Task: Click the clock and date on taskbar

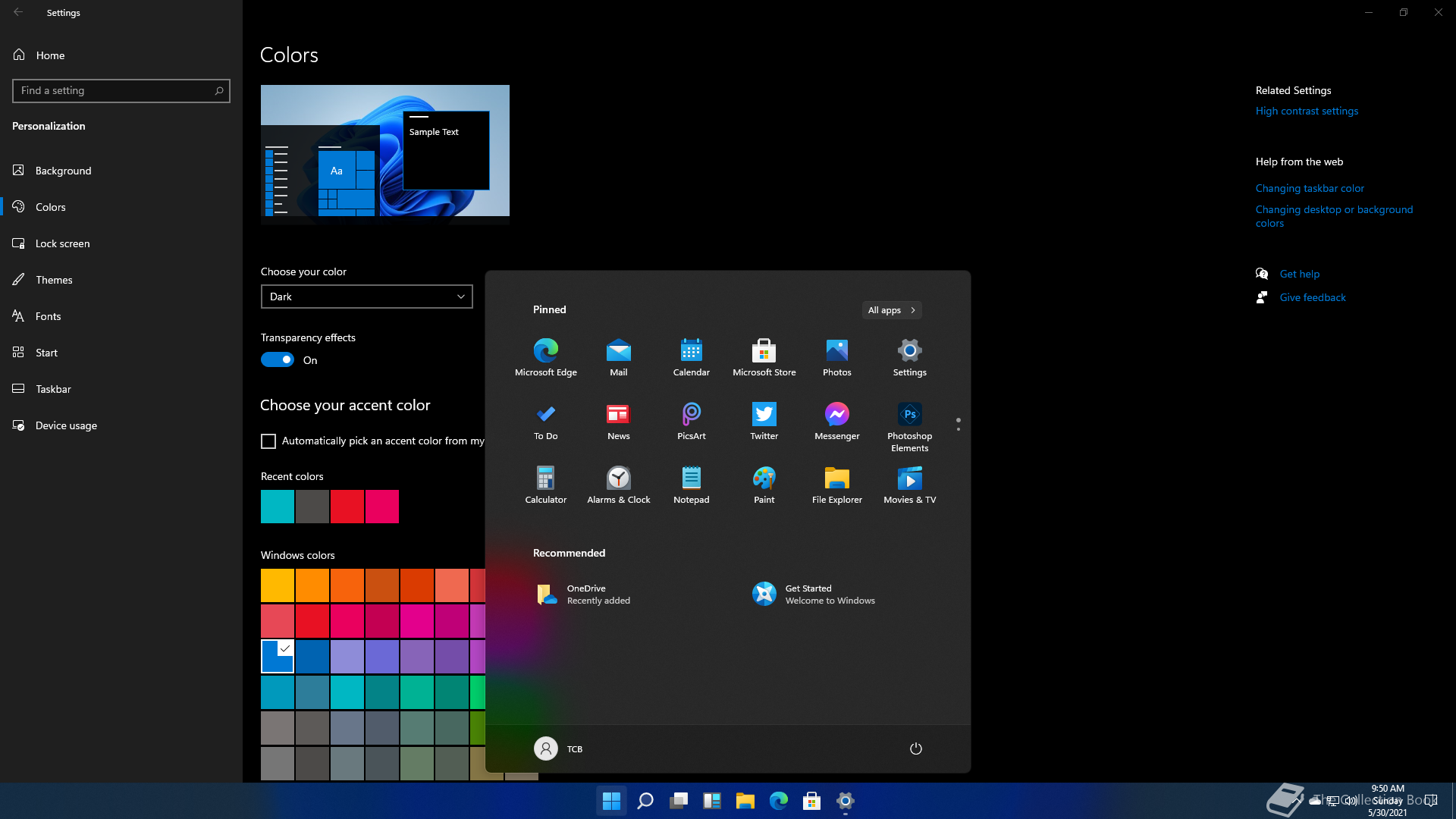Action: (1388, 801)
